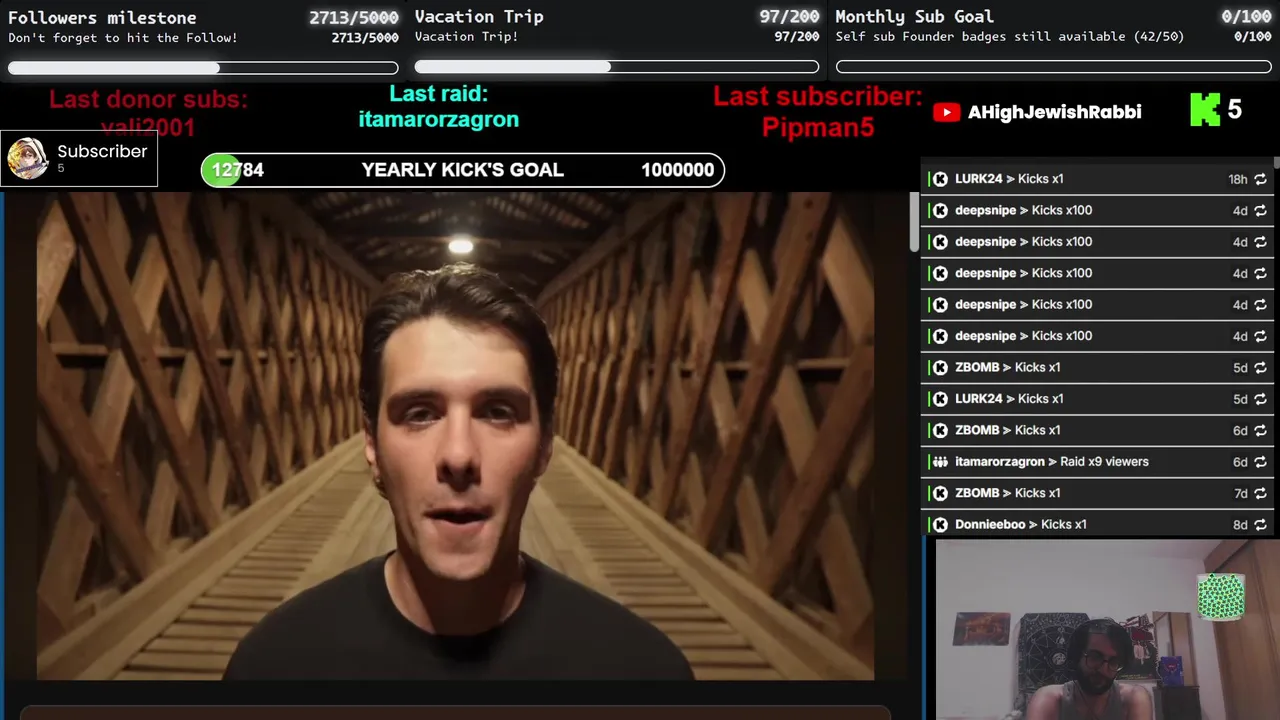Click Kick icon on Donnieeboo row
The image size is (1280, 720).
[x=940, y=524]
